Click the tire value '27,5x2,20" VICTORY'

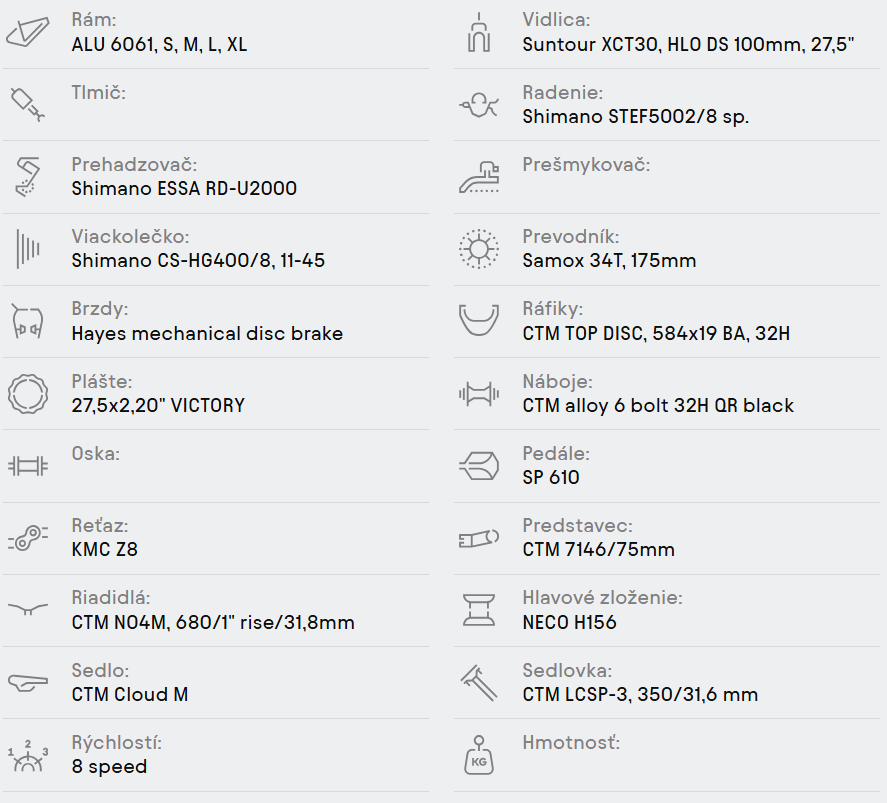158,405
